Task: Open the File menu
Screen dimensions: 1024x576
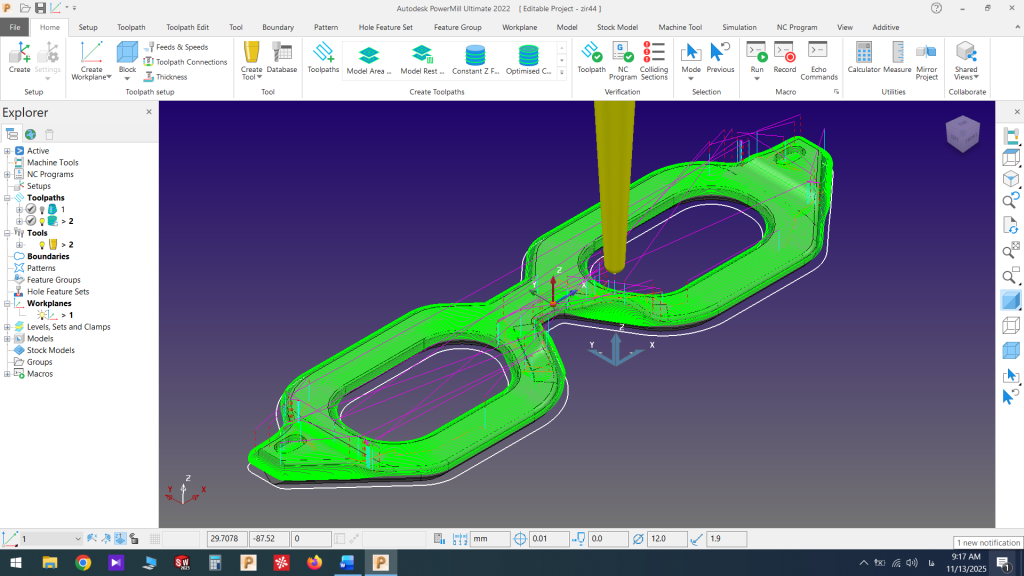Action: click(x=15, y=27)
